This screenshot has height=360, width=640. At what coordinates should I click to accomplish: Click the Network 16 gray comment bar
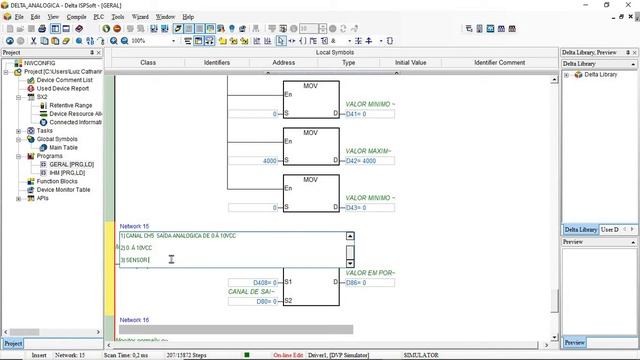coord(236,329)
